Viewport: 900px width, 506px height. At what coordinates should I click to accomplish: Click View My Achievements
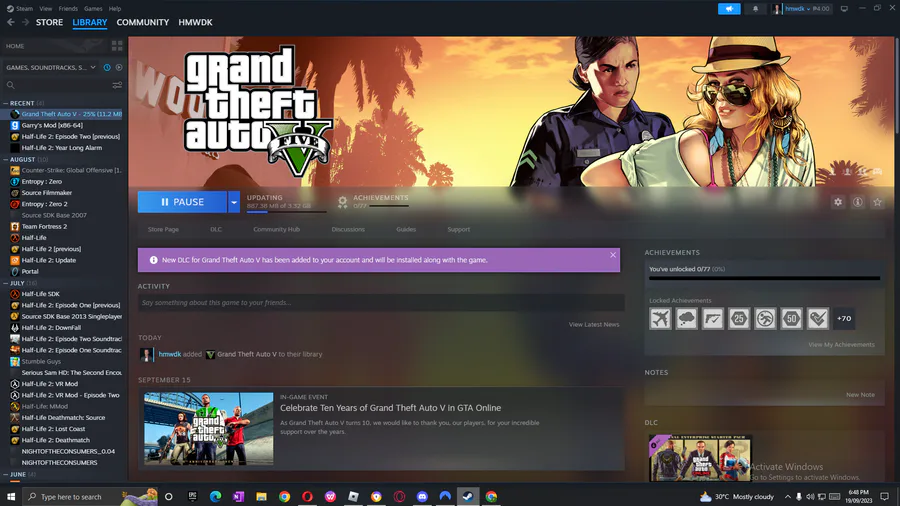click(841, 345)
